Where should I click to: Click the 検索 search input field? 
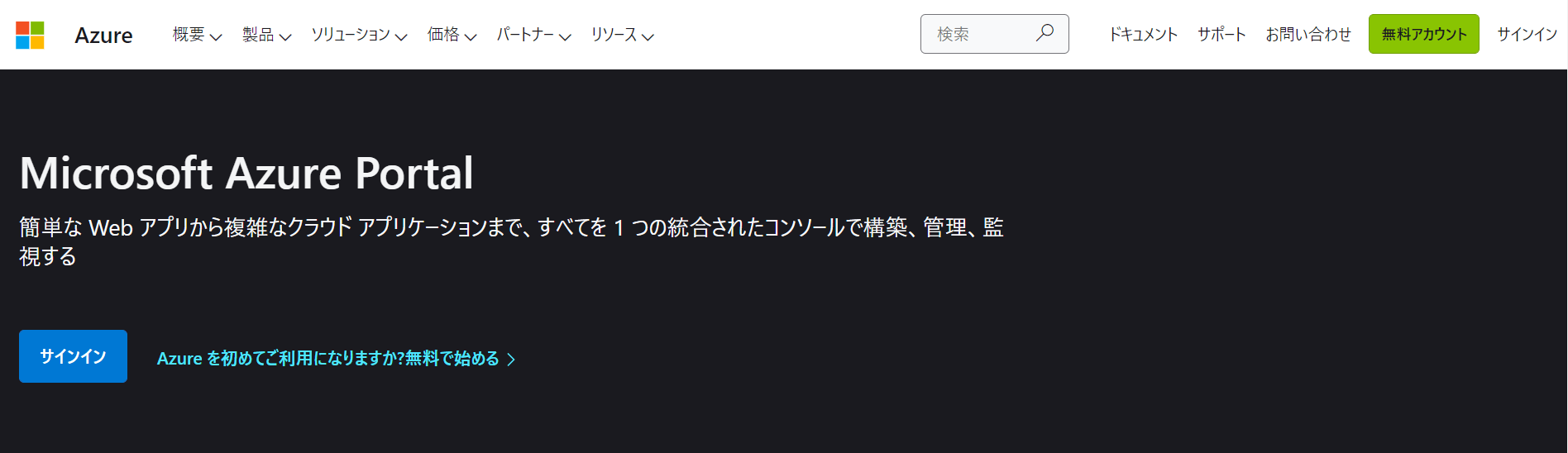(x=994, y=34)
